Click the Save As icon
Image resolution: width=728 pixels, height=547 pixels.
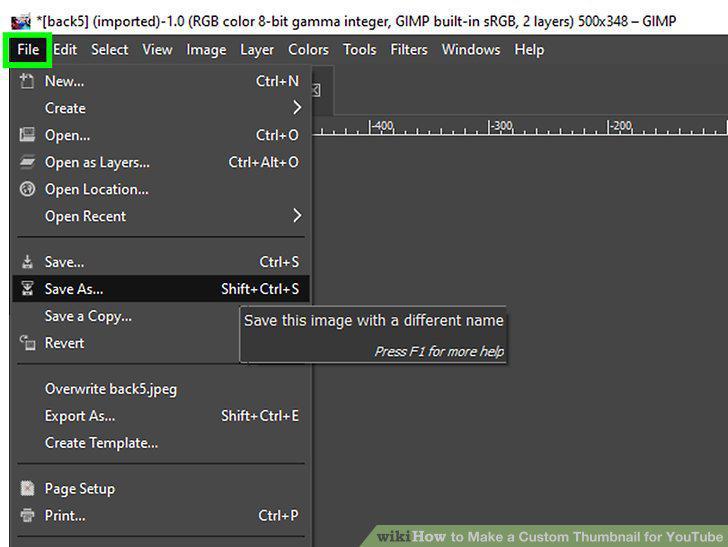click(27, 288)
